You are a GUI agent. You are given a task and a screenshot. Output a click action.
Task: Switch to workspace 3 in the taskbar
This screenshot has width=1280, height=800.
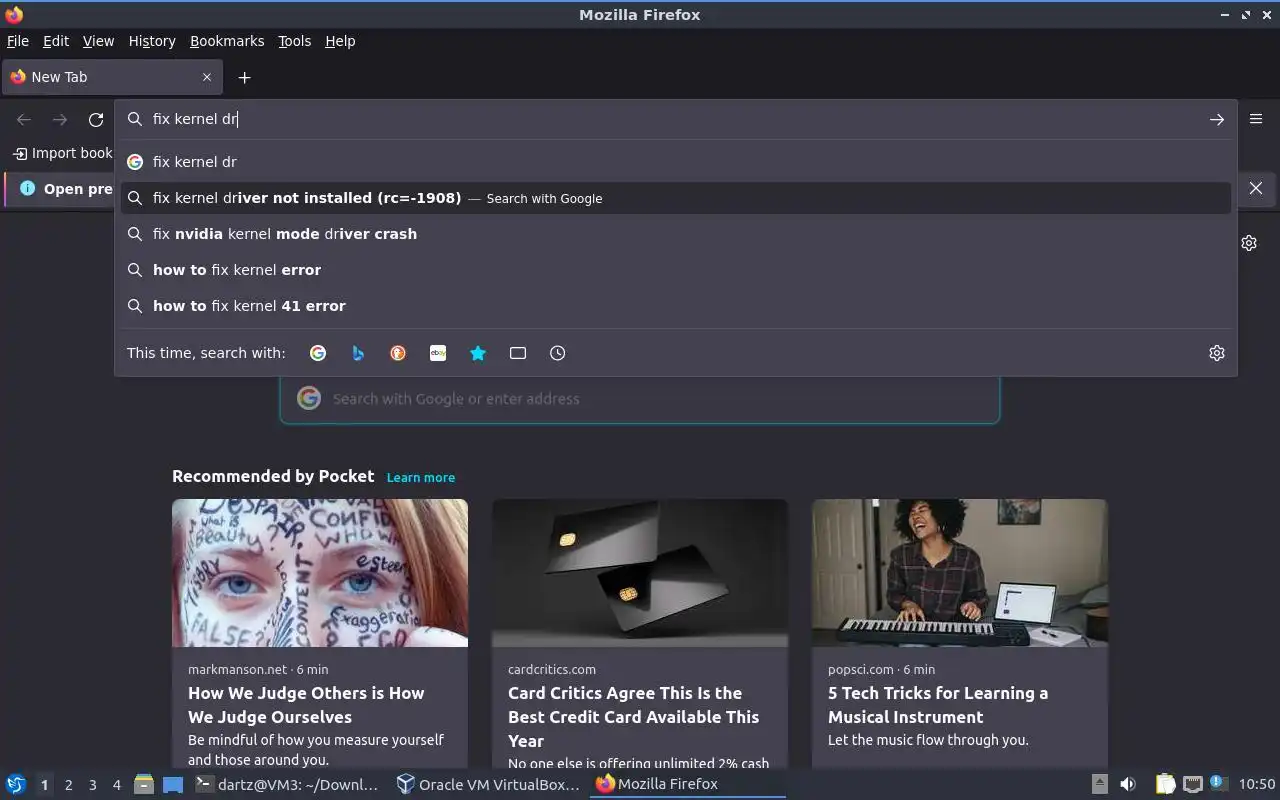coord(92,785)
